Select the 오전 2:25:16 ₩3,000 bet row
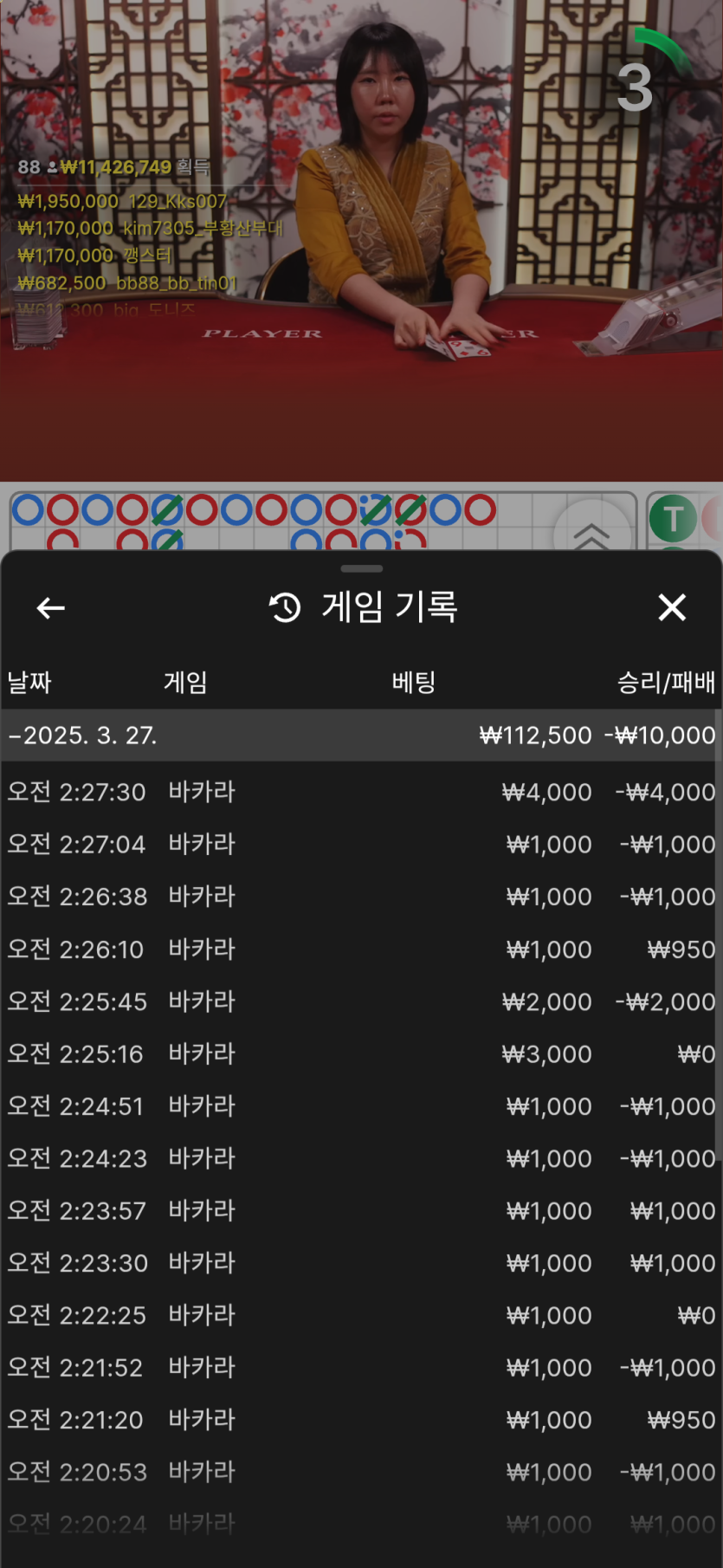This screenshot has width=723, height=1568. 361,1054
